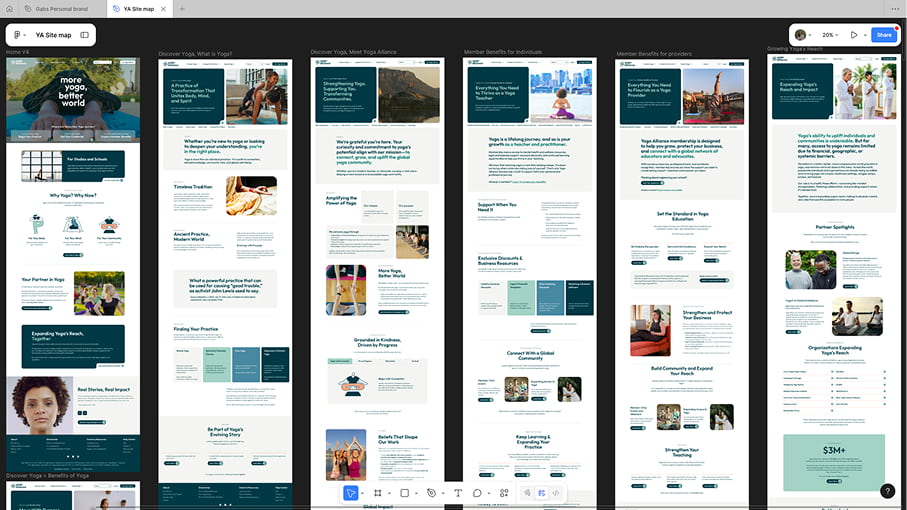Switch to Design mode toggle
The height and width of the screenshot is (510, 907).
coord(541,493)
